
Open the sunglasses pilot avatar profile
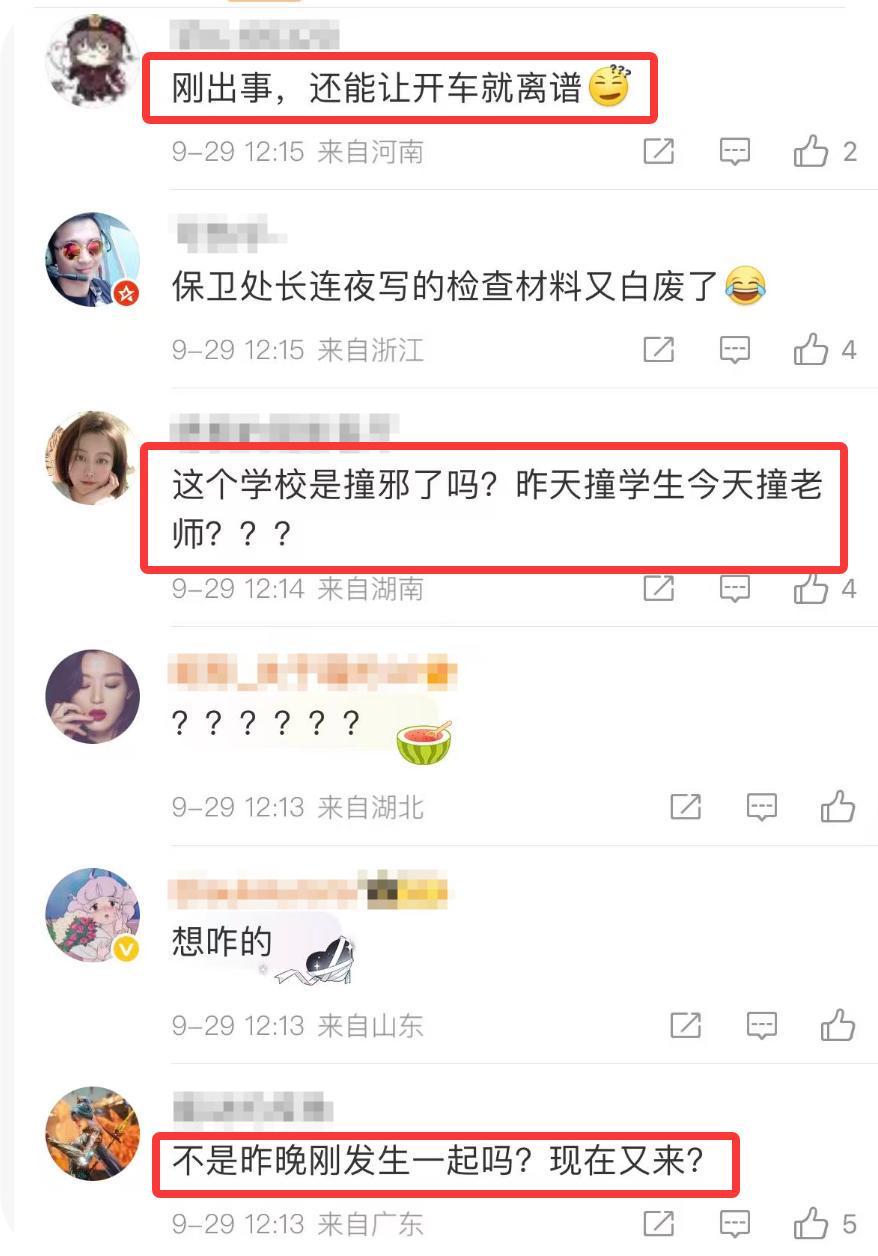pyautogui.click(x=93, y=259)
